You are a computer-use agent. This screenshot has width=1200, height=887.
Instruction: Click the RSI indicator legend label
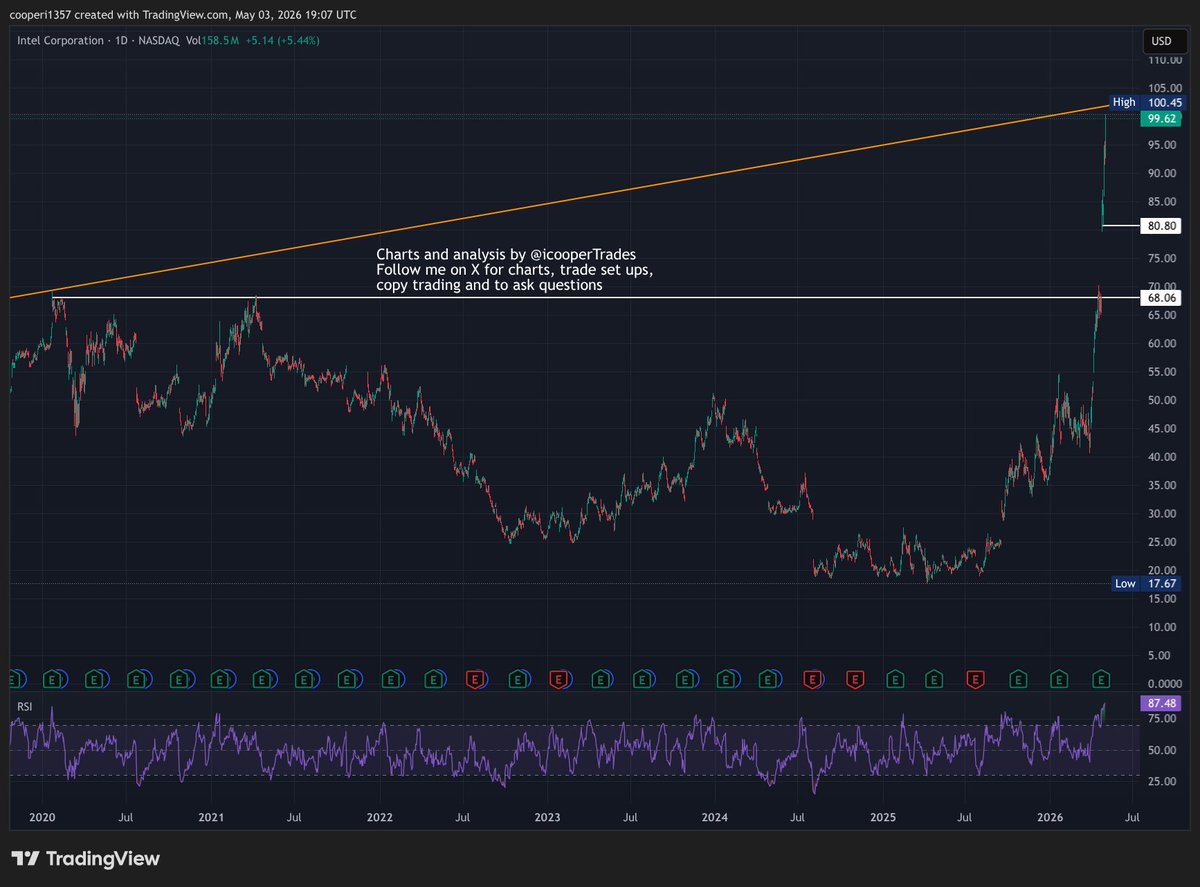(x=24, y=707)
